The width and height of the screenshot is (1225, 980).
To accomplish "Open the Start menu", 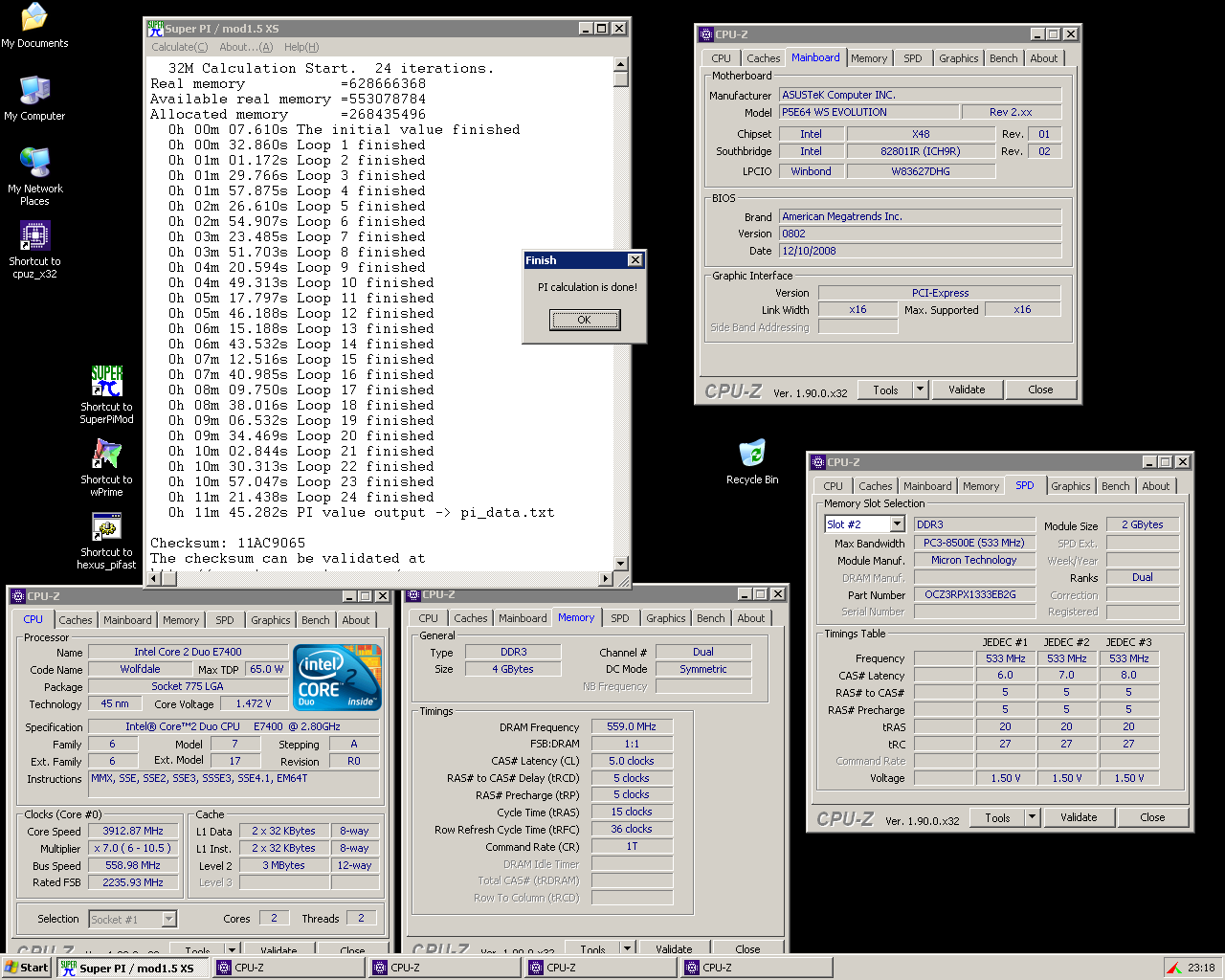I will 27,968.
